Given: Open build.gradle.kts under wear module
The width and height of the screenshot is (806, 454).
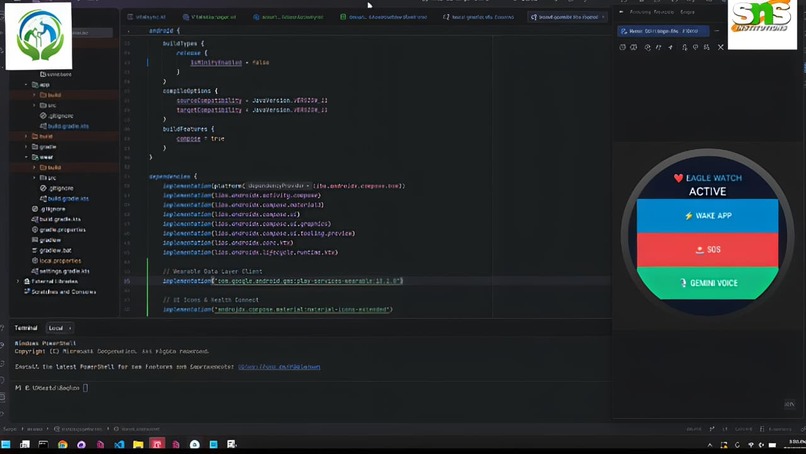Looking at the screenshot, I should click(64, 198).
